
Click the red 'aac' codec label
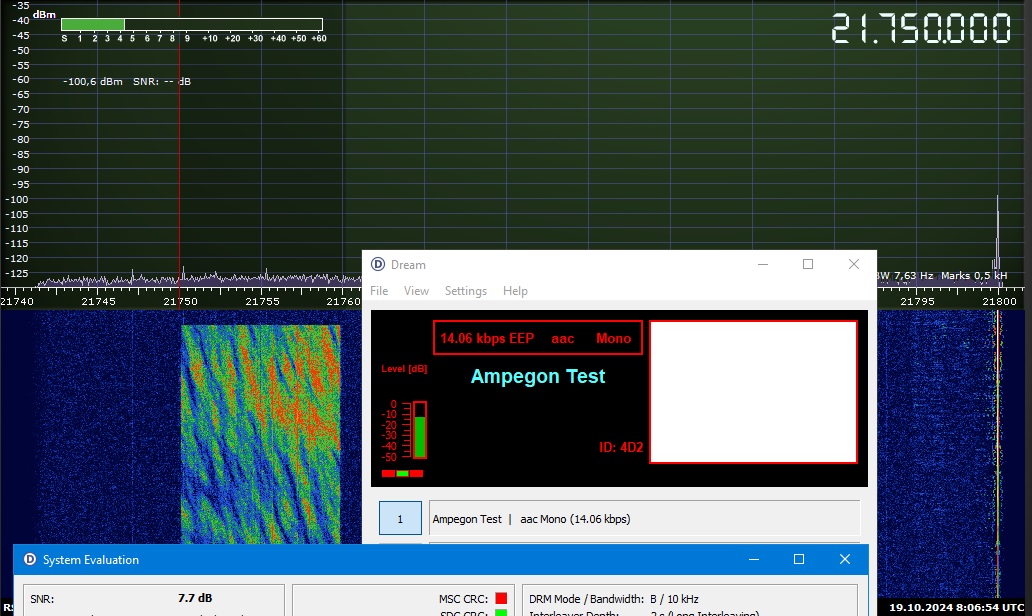point(563,339)
